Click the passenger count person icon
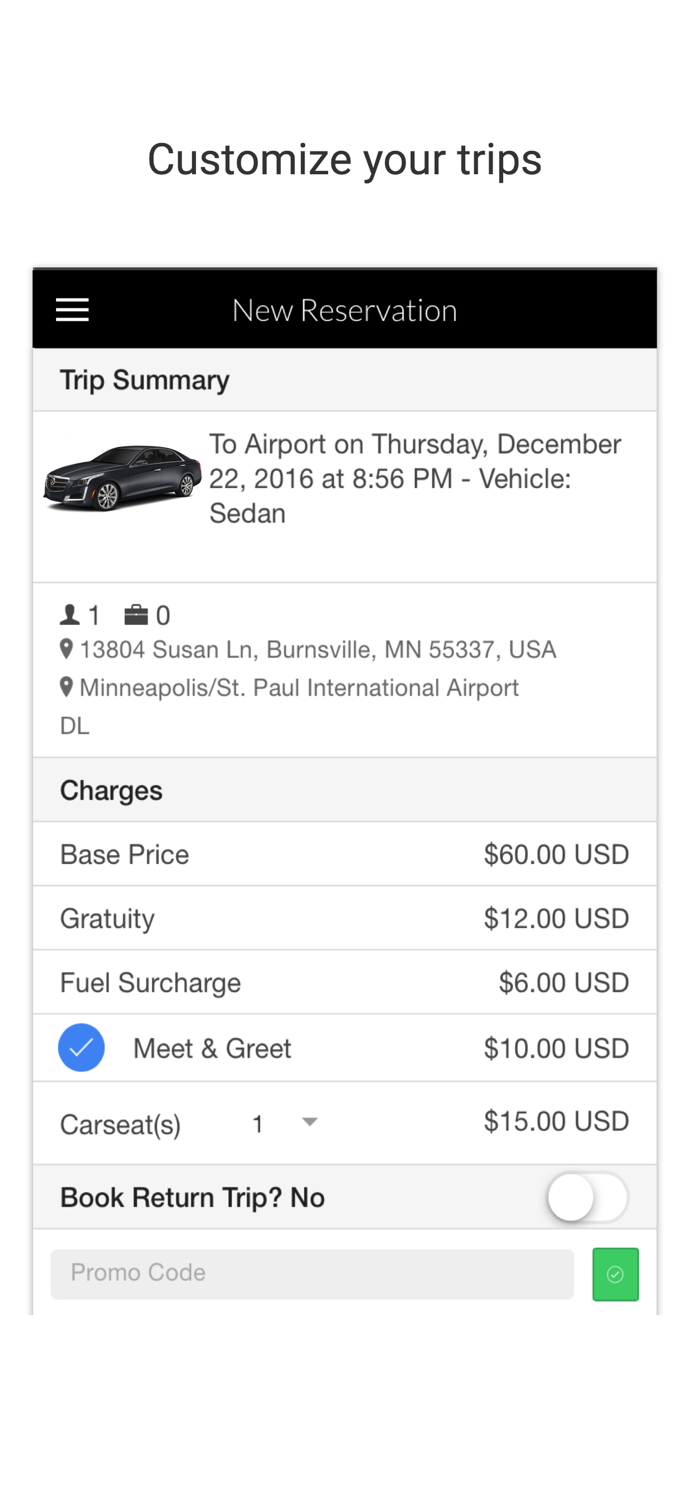The height and width of the screenshot is (1500, 693). tap(69, 614)
